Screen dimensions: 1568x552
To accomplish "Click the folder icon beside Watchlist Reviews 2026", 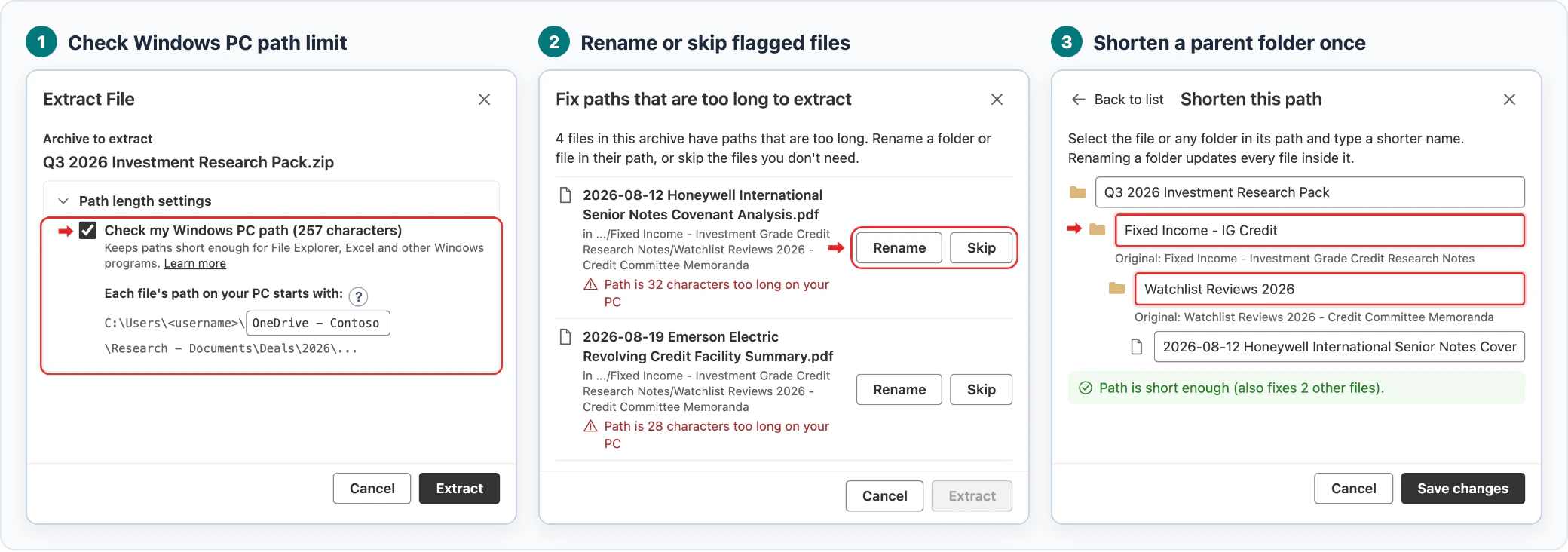I will click(x=1117, y=288).
